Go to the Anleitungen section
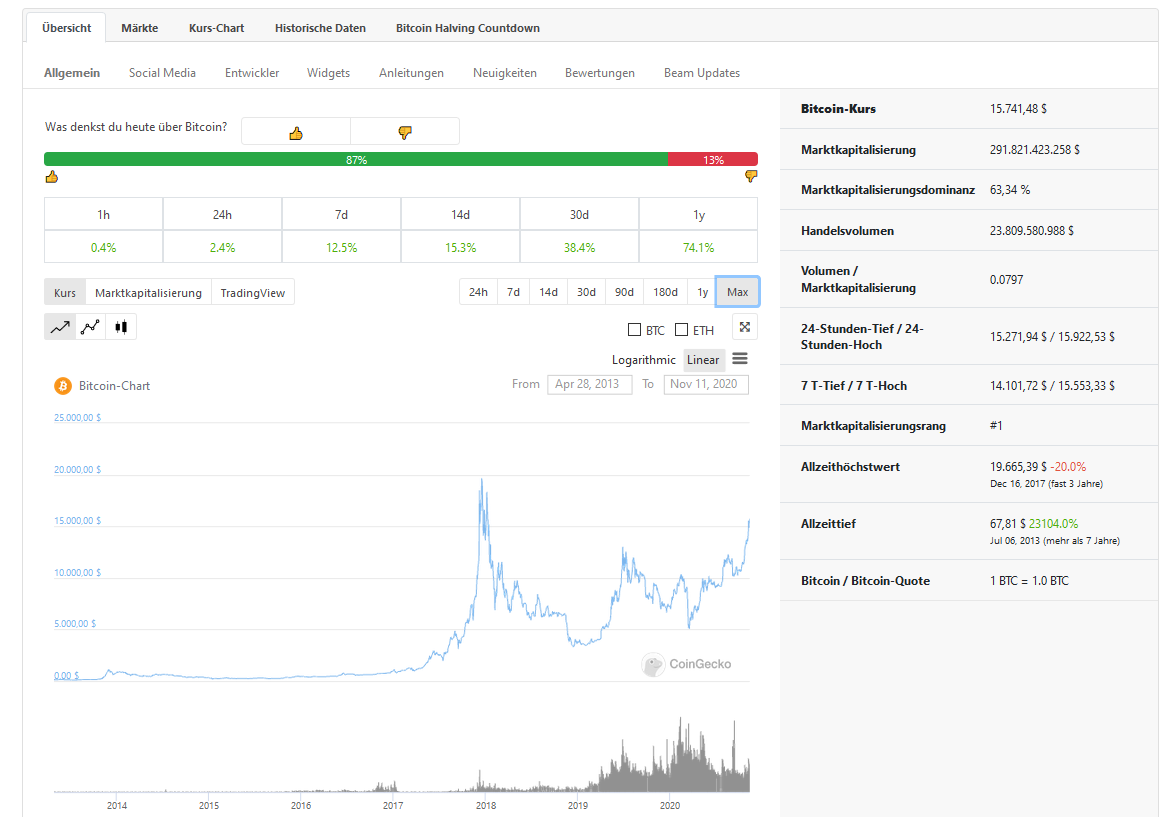Image resolution: width=1175 pixels, height=817 pixels. (411, 73)
